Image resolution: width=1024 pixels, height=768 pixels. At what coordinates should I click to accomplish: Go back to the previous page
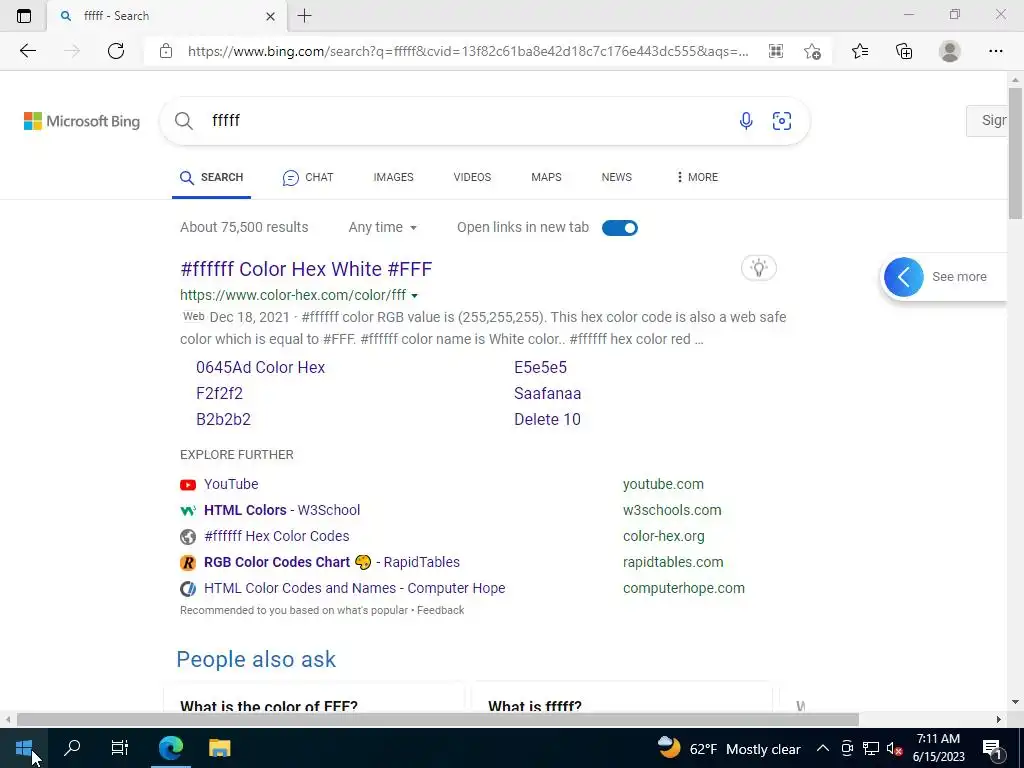point(27,51)
